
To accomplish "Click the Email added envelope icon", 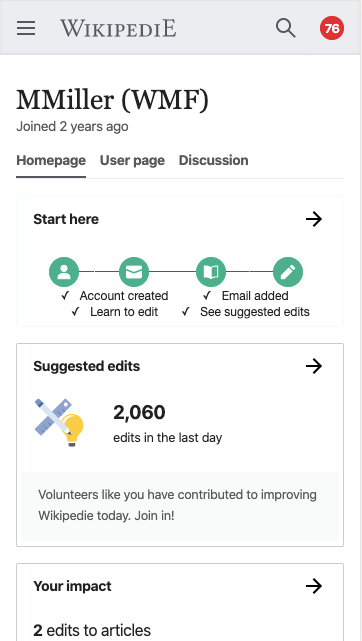I will coord(134,272).
